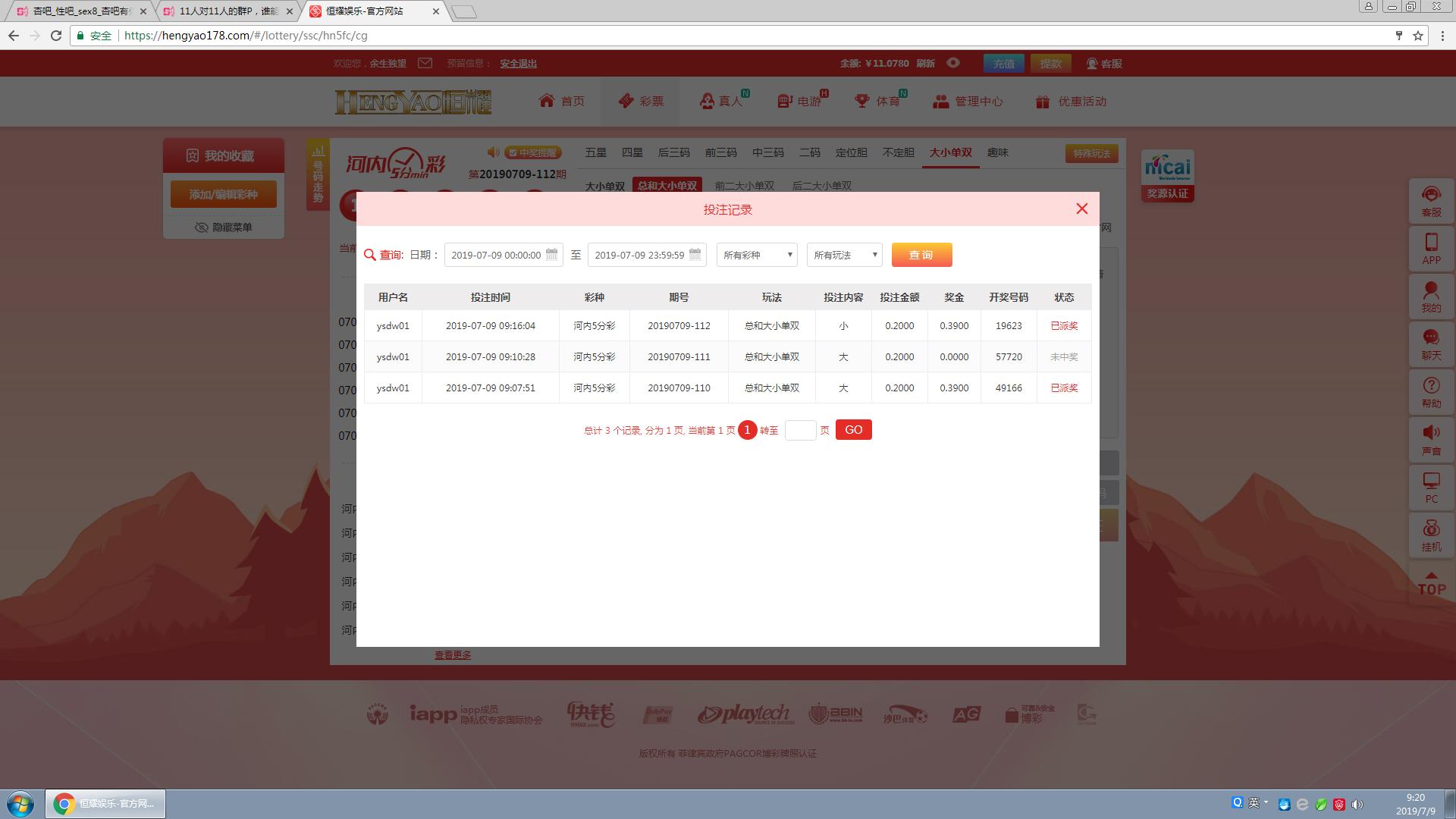
Task: Expand the 所有彩种 dropdown
Action: tap(757, 255)
